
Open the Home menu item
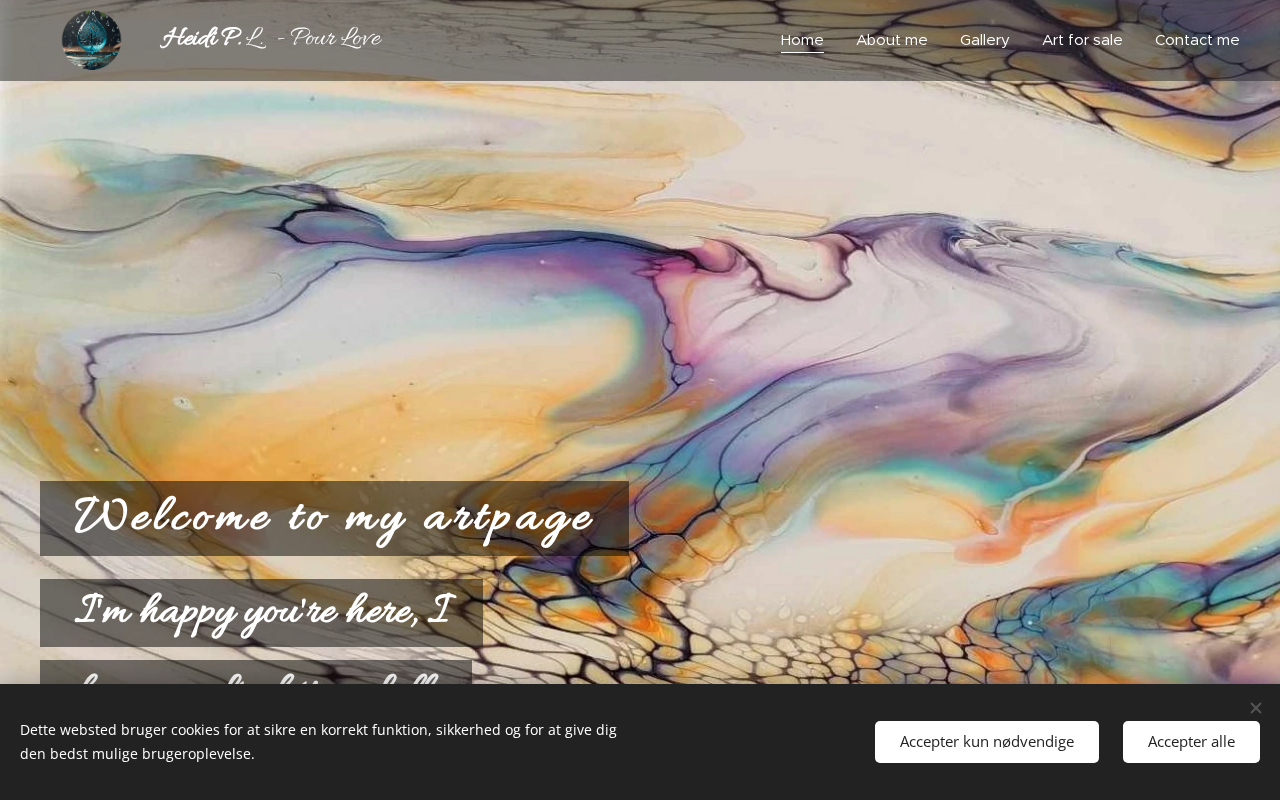tap(802, 40)
